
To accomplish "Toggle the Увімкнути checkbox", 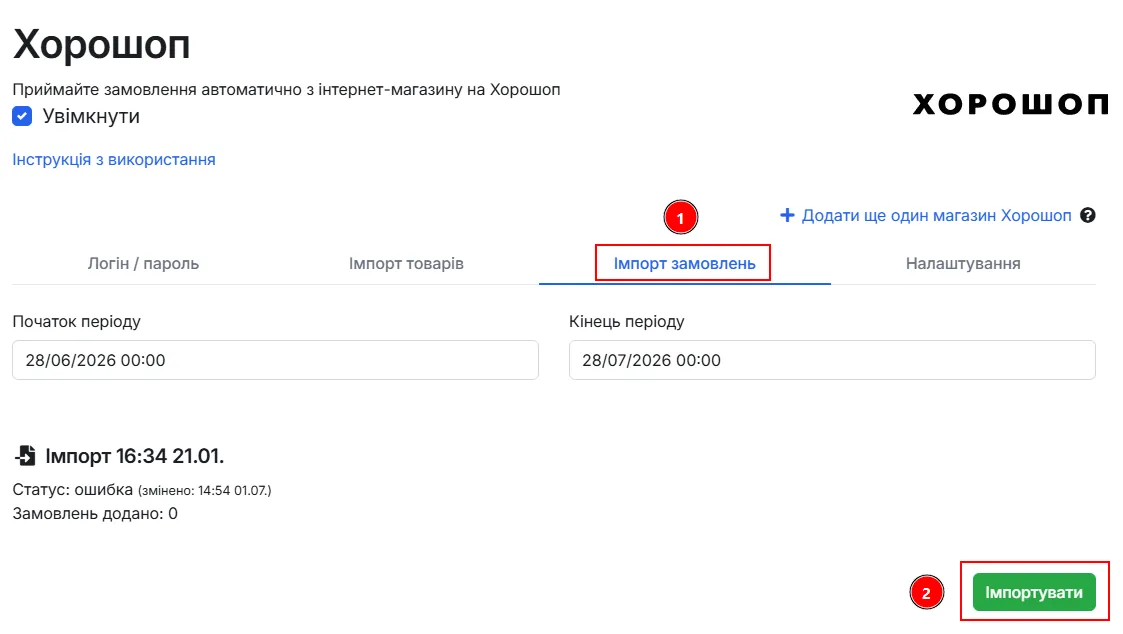I will tap(22, 116).
